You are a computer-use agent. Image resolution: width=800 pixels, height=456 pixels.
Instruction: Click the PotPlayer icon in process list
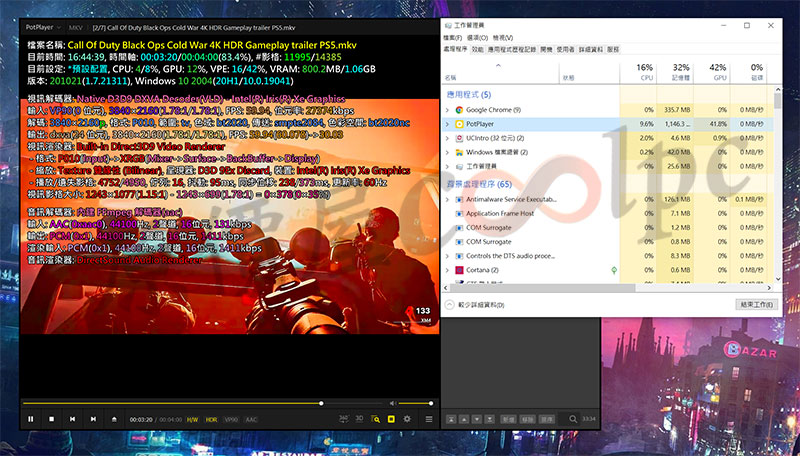(x=459, y=124)
